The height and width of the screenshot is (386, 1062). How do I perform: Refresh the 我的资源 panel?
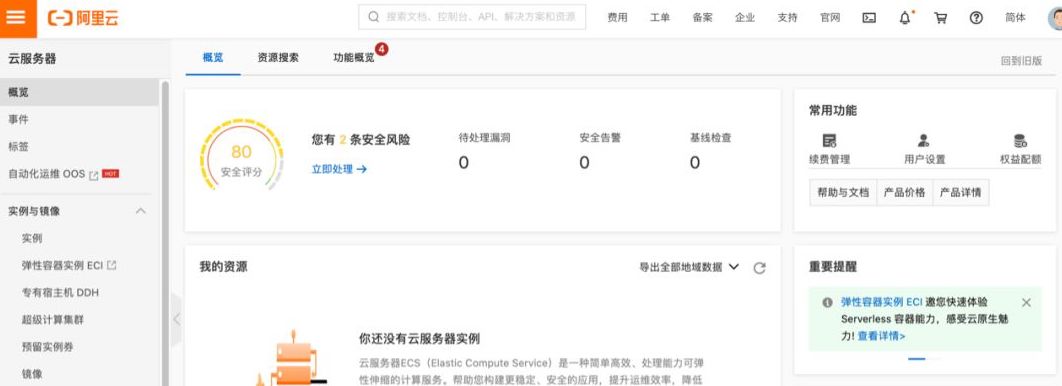point(759,268)
